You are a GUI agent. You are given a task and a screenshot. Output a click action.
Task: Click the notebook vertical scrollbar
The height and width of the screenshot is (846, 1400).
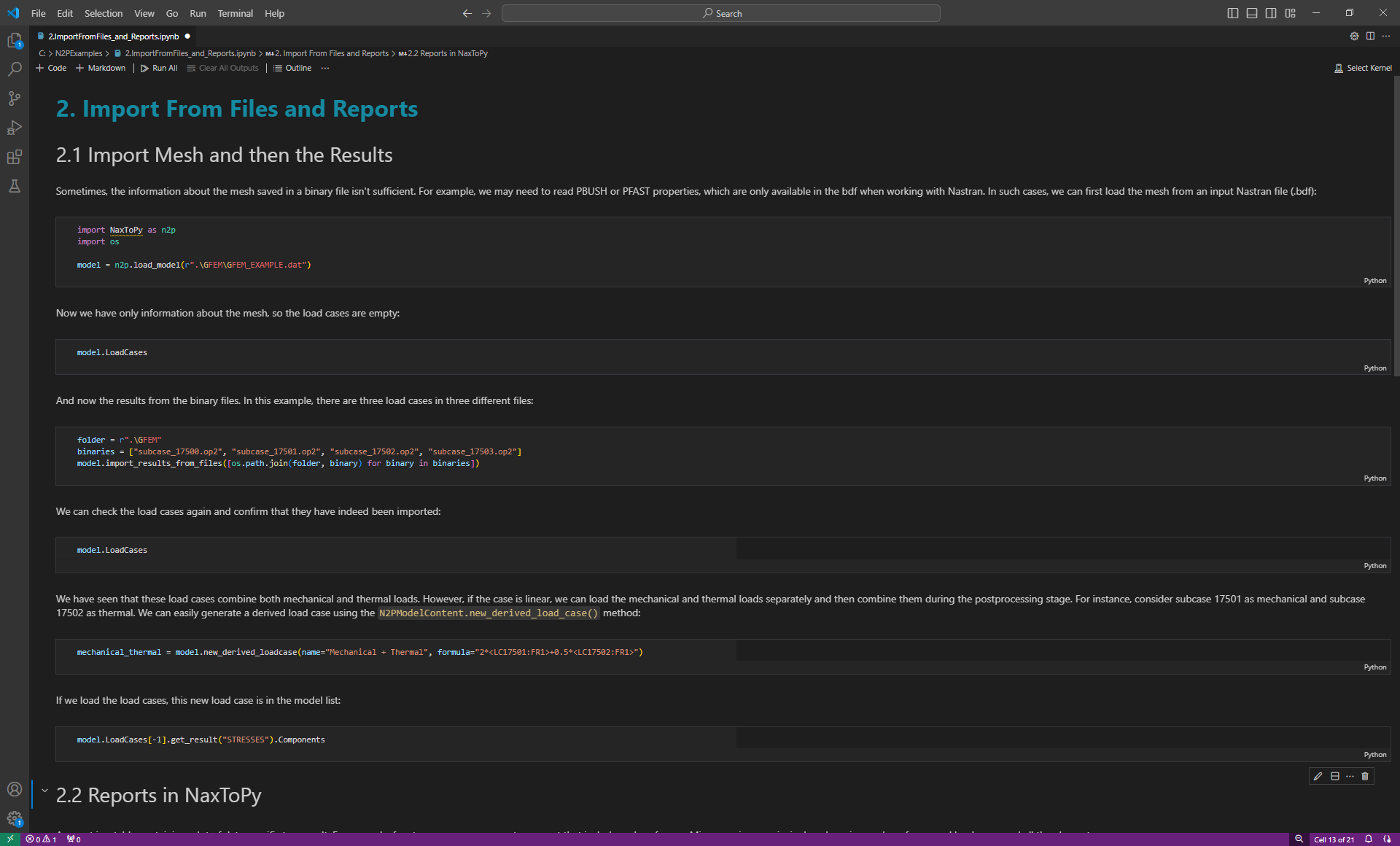pos(1396,226)
